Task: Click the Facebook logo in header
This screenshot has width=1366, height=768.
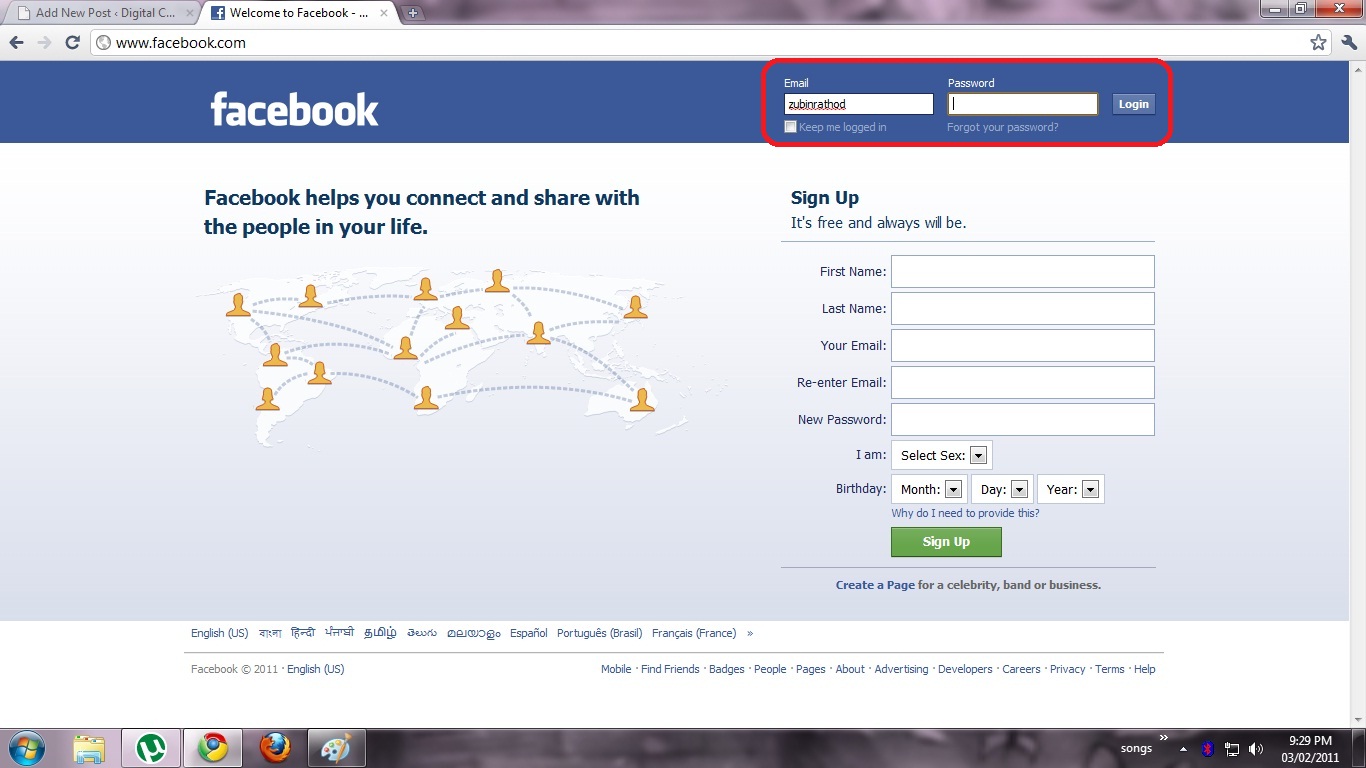Action: pyautogui.click(x=294, y=109)
